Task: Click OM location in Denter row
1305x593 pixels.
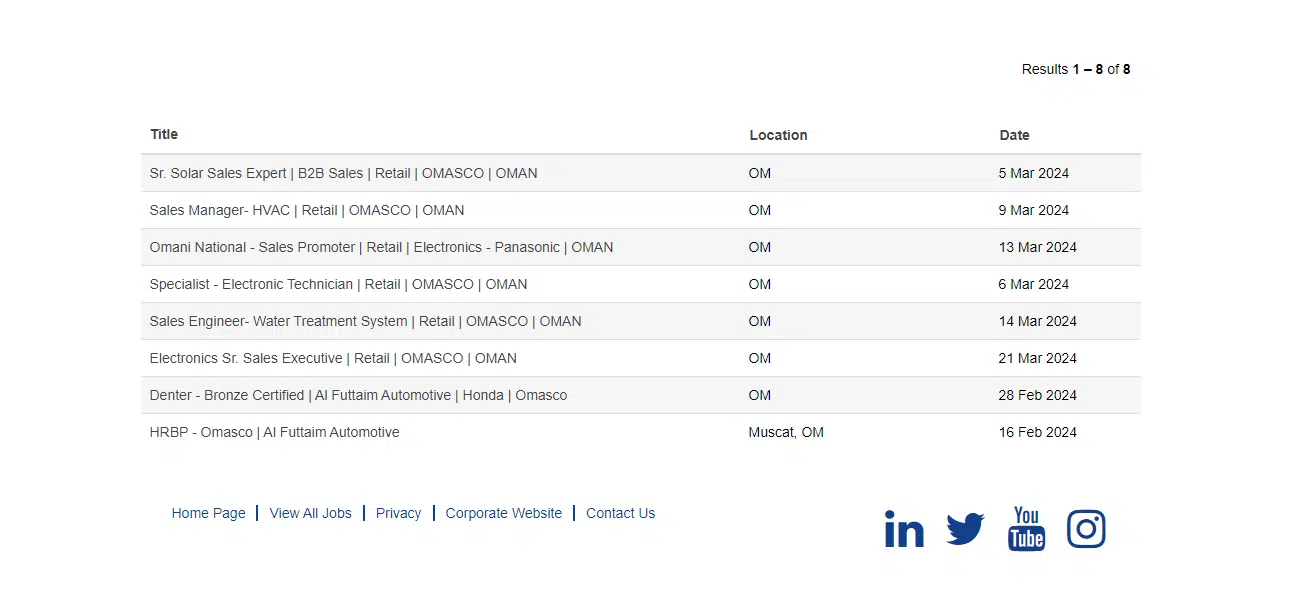Action: click(760, 395)
